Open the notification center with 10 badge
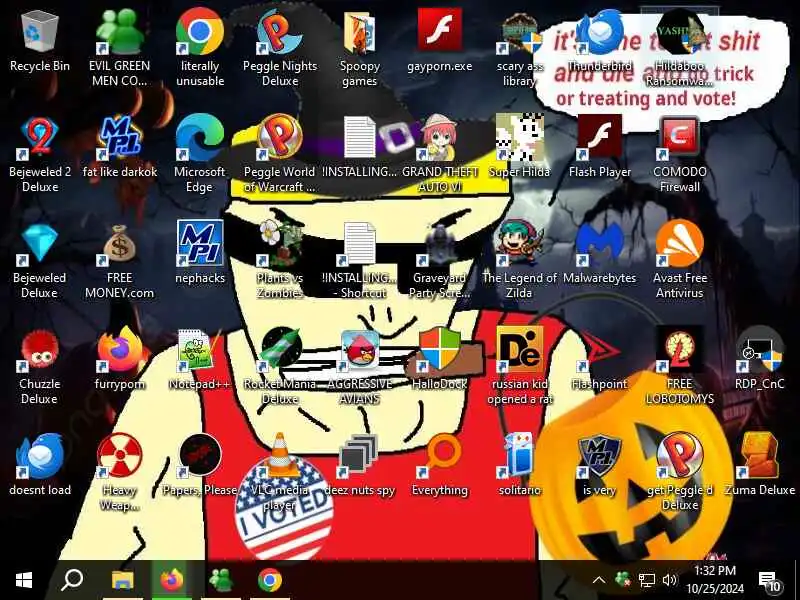This screenshot has width=800, height=600. [x=770, y=581]
